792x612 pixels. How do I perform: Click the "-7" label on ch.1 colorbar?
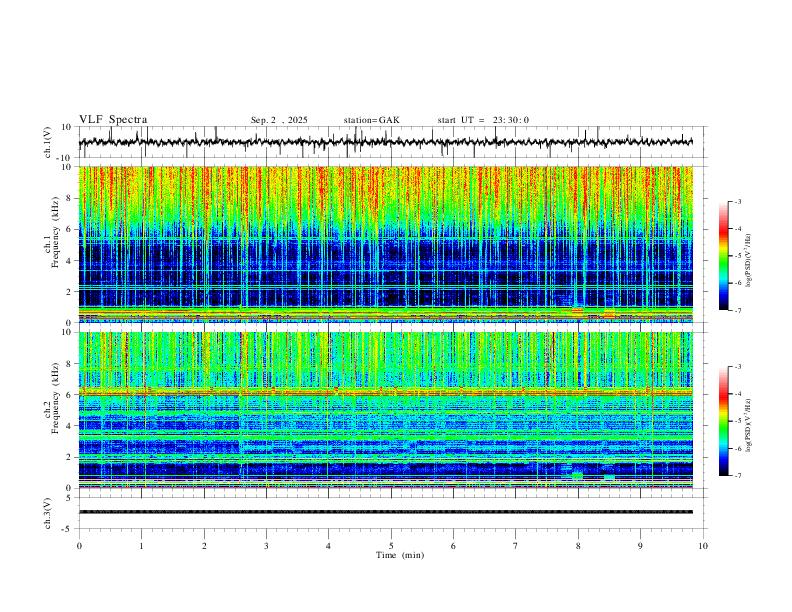738,310
